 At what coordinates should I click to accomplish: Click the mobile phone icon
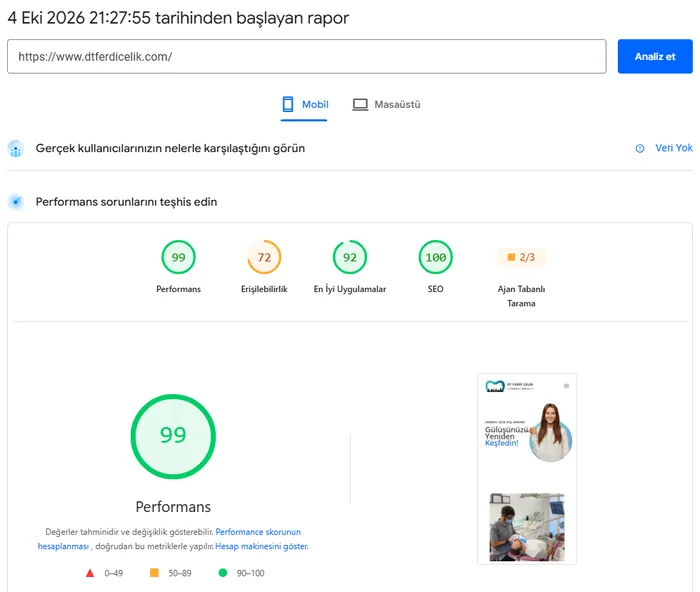288,104
